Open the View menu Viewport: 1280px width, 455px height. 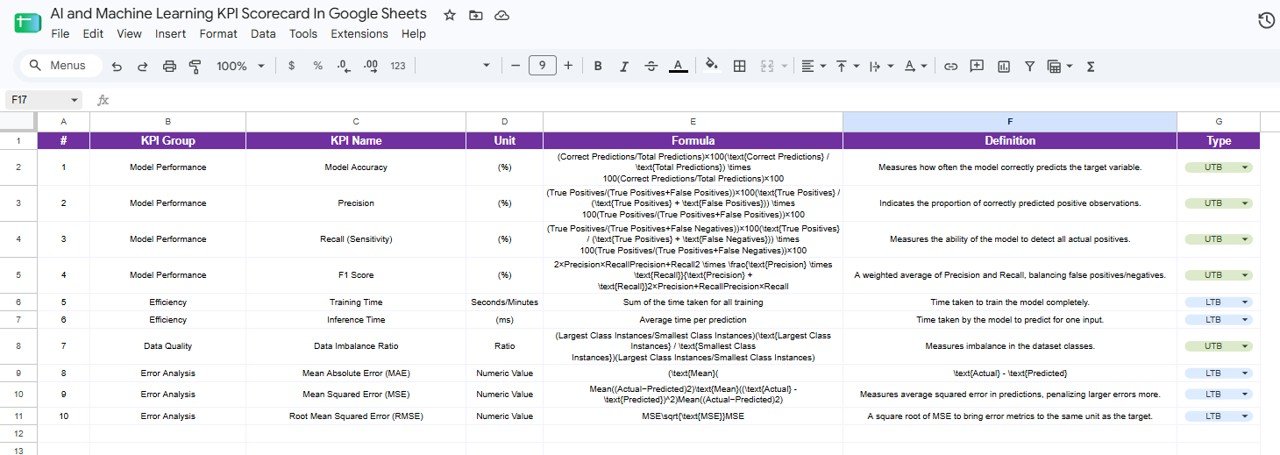click(x=129, y=33)
